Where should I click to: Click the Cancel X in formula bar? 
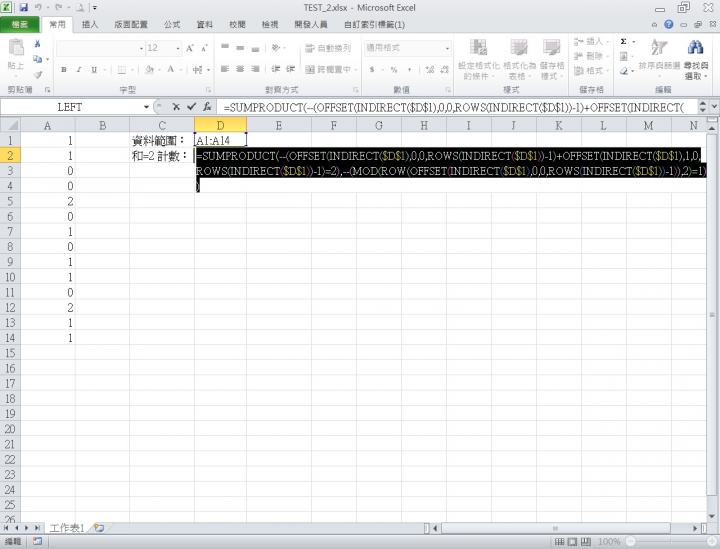(176, 107)
